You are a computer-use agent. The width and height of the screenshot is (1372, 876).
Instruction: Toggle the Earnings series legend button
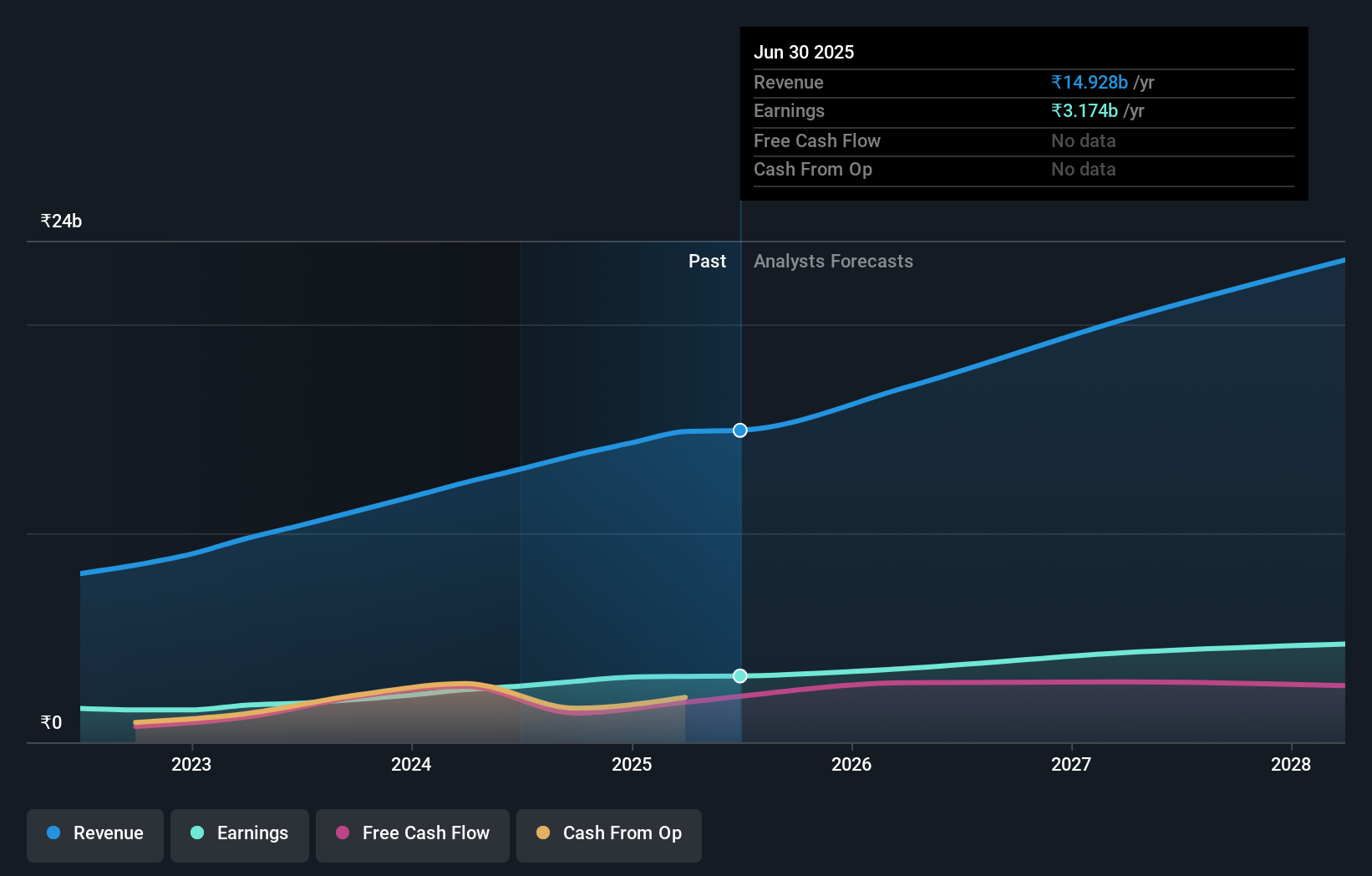click(x=240, y=835)
